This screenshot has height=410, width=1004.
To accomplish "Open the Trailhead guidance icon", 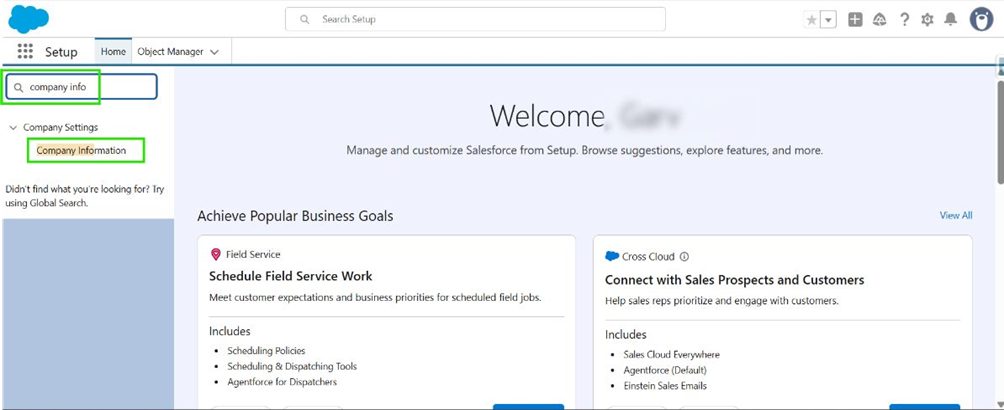I will pyautogui.click(x=880, y=20).
